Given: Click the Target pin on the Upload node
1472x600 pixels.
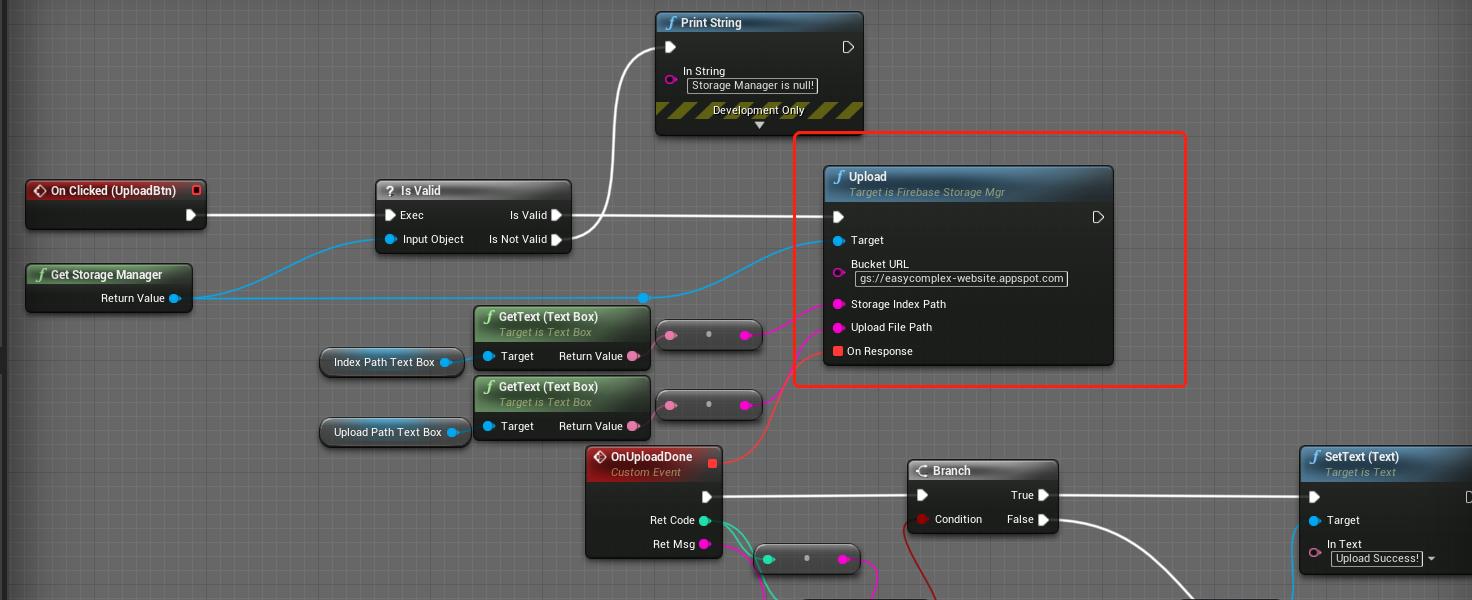Looking at the screenshot, I should pos(838,240).
